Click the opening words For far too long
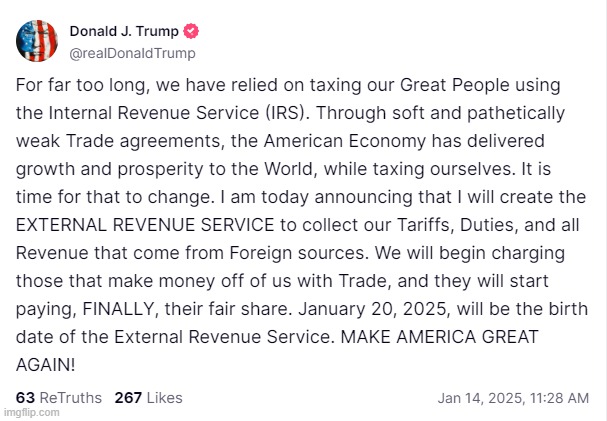 [x=83, y=85]
